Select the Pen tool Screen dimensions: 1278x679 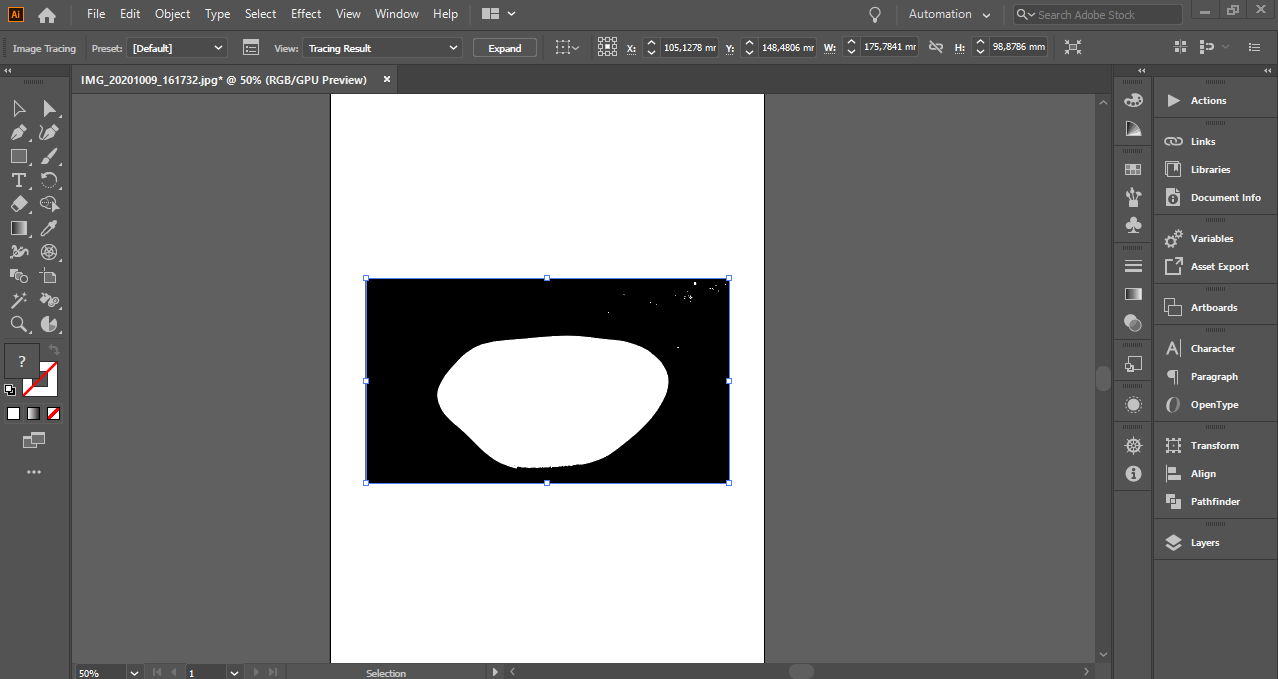(19, 132)
